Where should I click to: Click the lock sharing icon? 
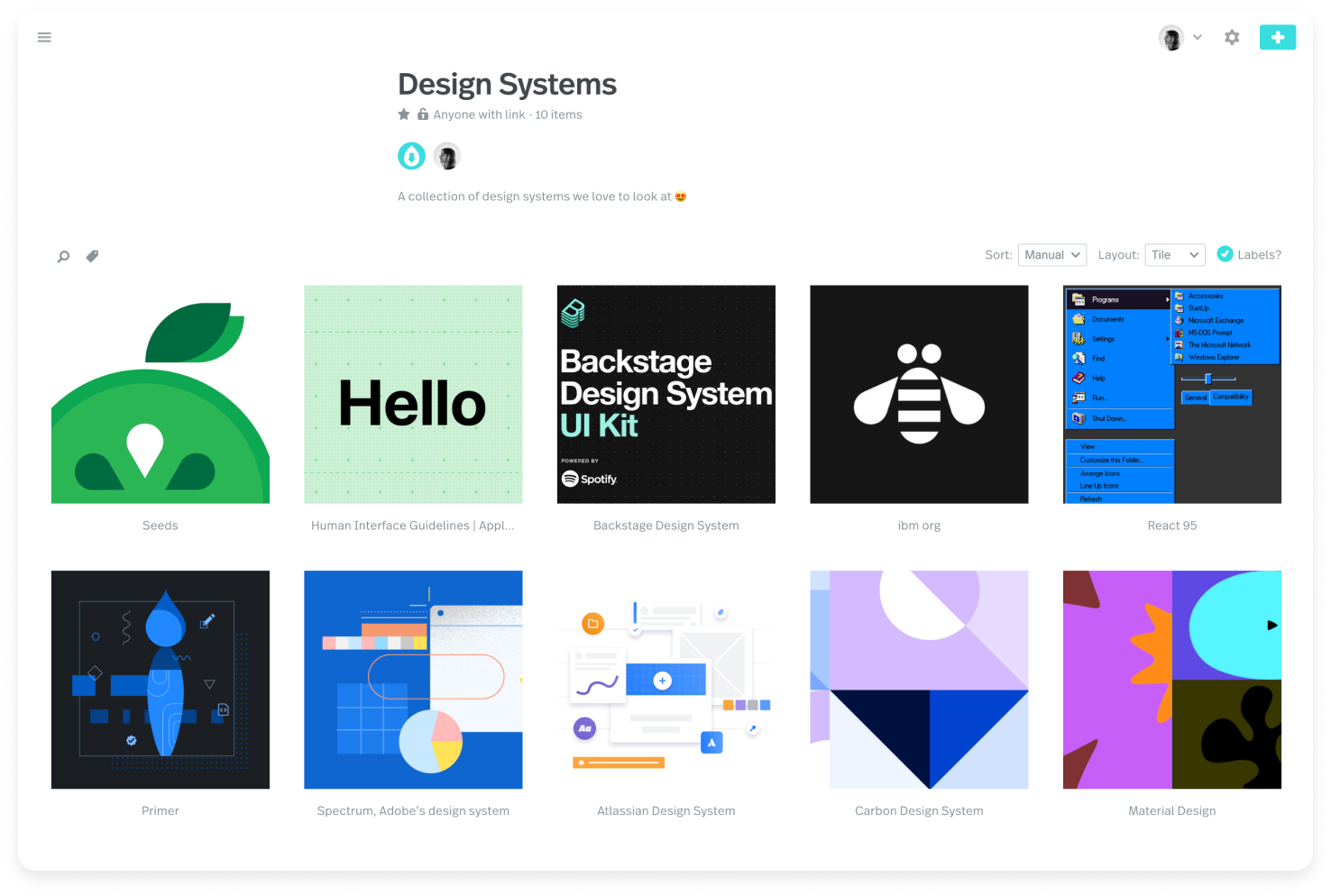point(422,114)
